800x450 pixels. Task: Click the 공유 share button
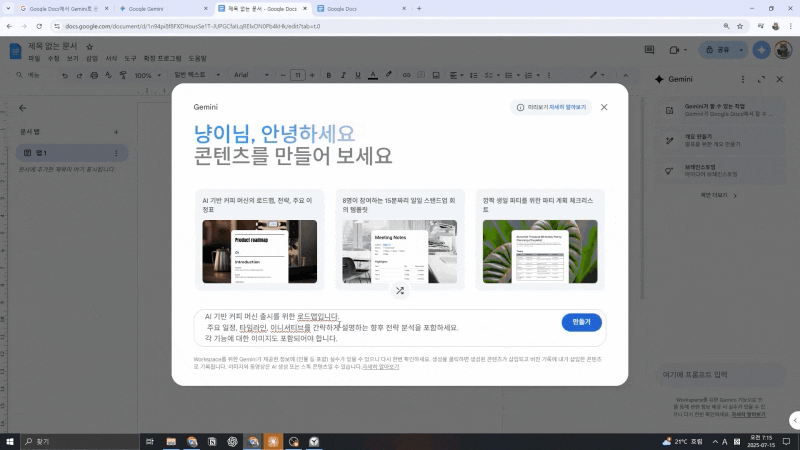pyautogui.click(x=718, y=50)
